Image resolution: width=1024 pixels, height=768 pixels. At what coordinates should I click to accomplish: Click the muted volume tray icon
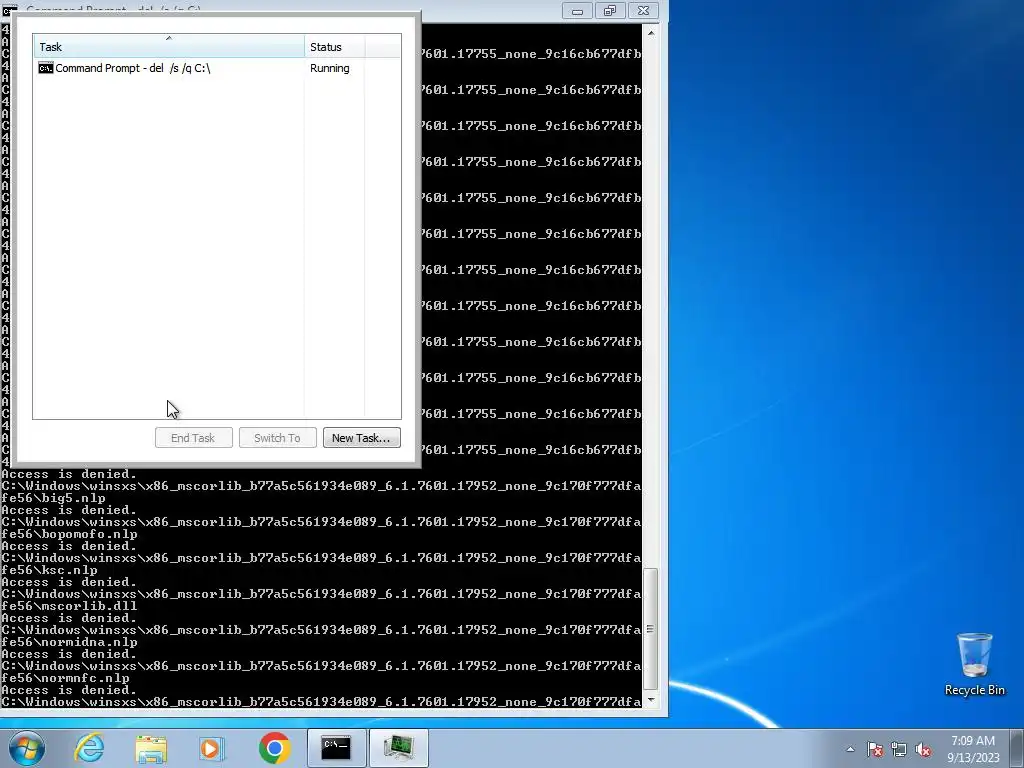coord(923,749)
